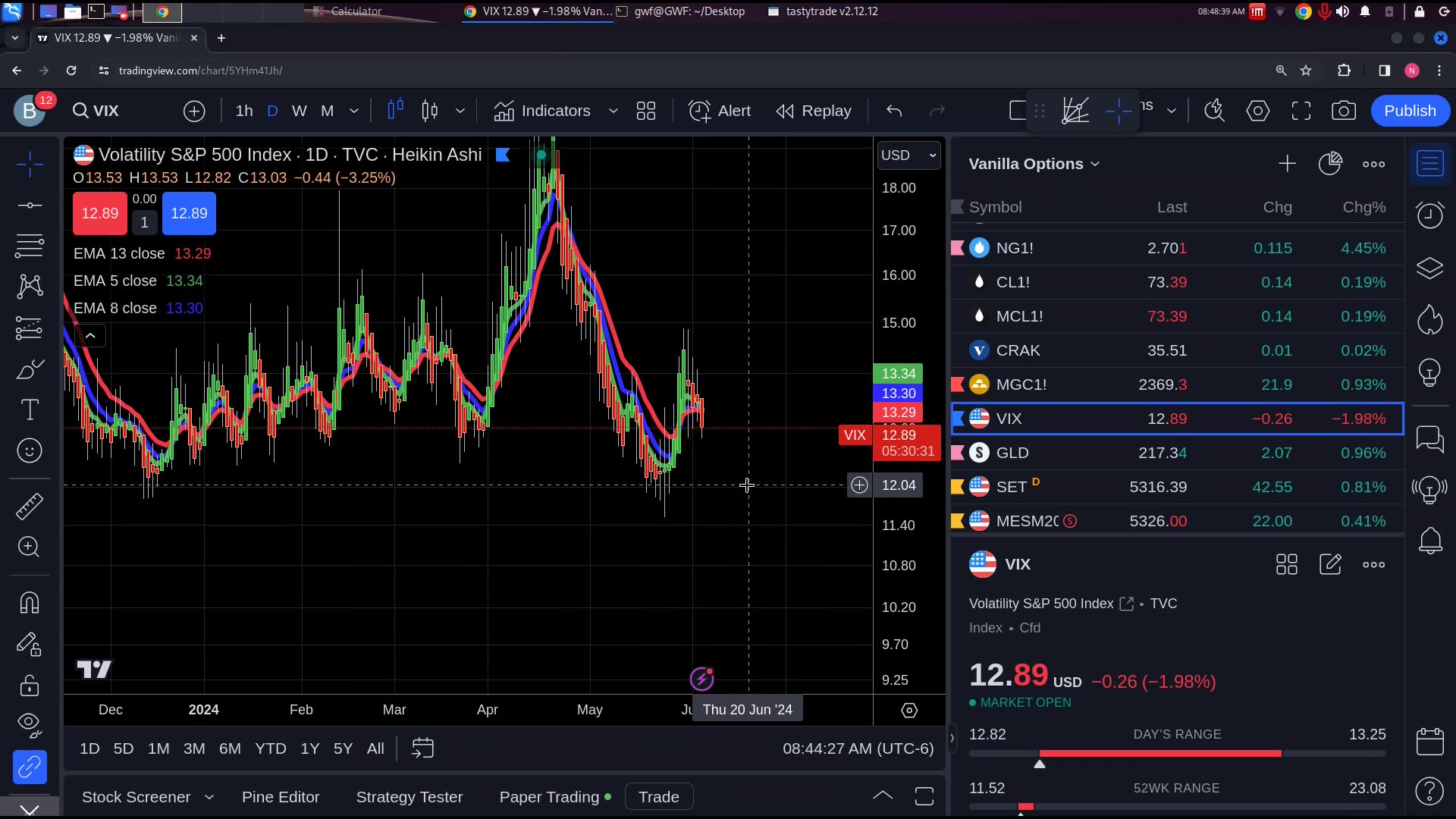Expand the timeframe interval dropdown arrow
This screenshot has width=1456, height=819.
pos(353,111)
